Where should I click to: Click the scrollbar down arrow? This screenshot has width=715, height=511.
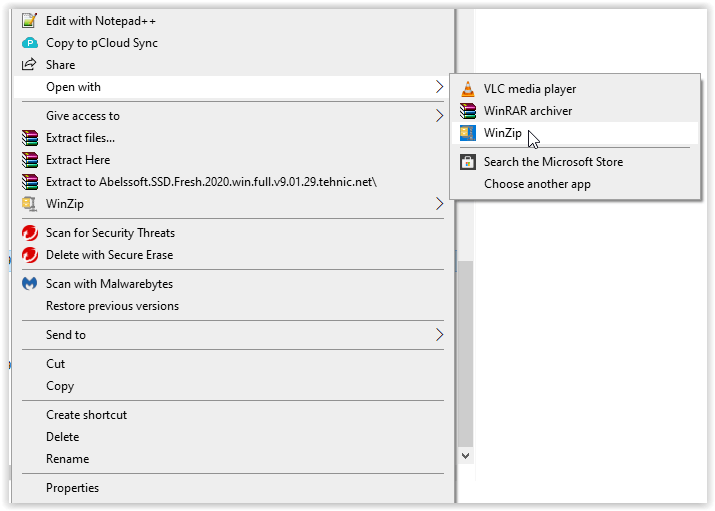pos(466,455)
